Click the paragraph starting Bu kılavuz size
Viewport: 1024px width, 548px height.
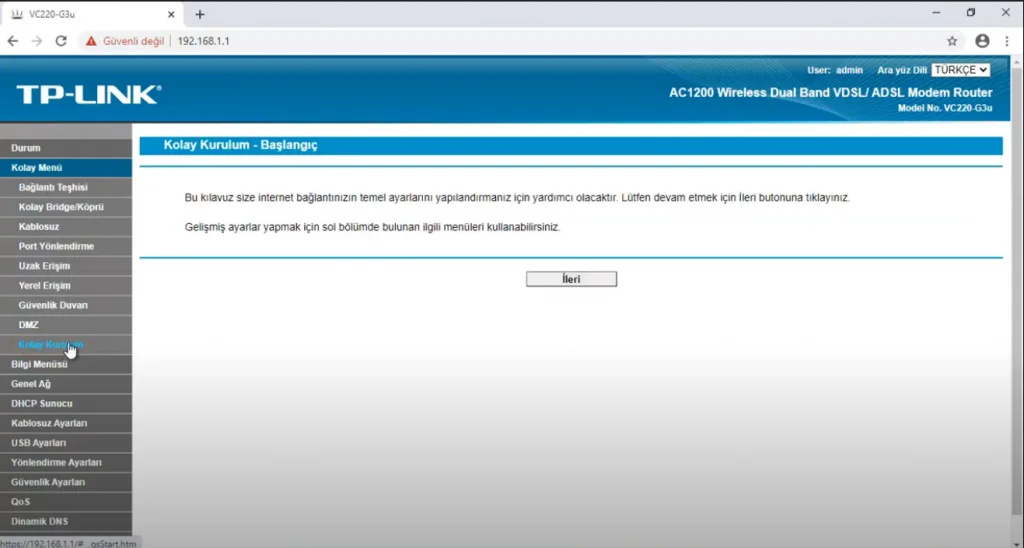click(x=517, y=197)
